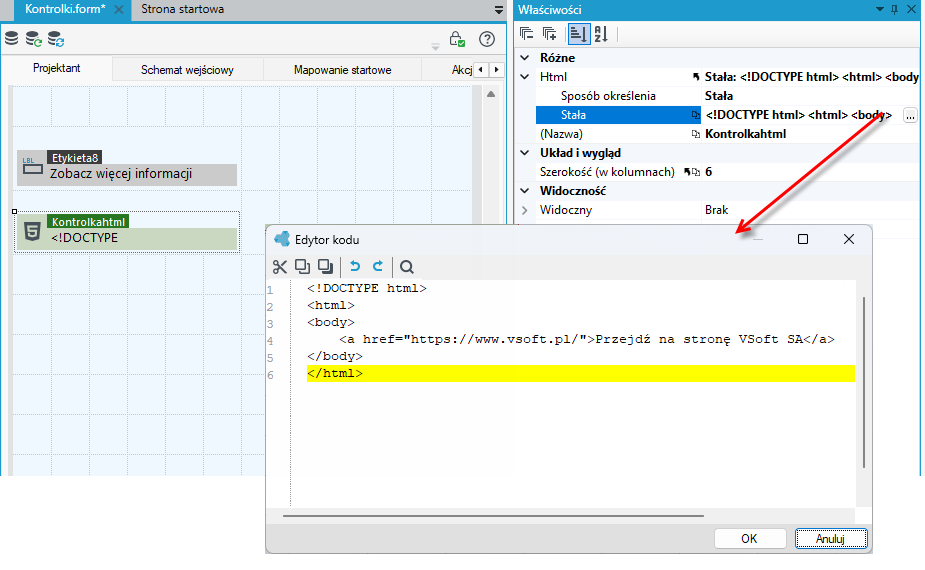925x570 pixels.
Task: Click Anuluj in Edytor kodu
Action: (830, 538)
